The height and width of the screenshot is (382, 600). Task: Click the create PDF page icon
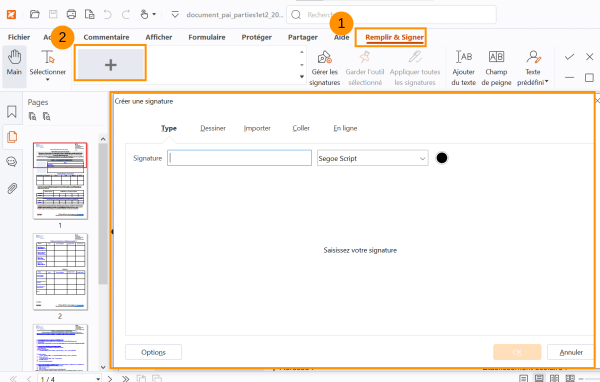[90, 15]
